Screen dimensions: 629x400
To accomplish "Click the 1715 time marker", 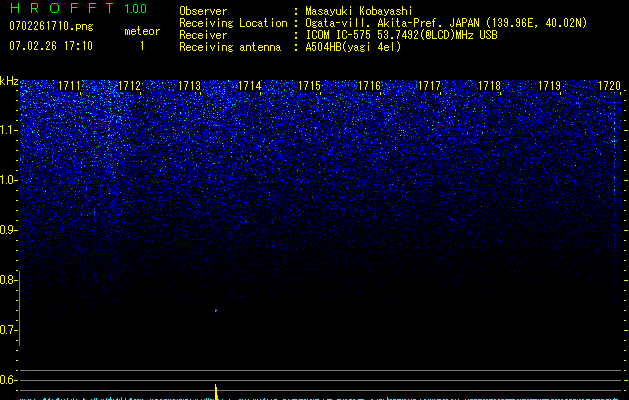I will pyautogui.click(x=310, y=86).
